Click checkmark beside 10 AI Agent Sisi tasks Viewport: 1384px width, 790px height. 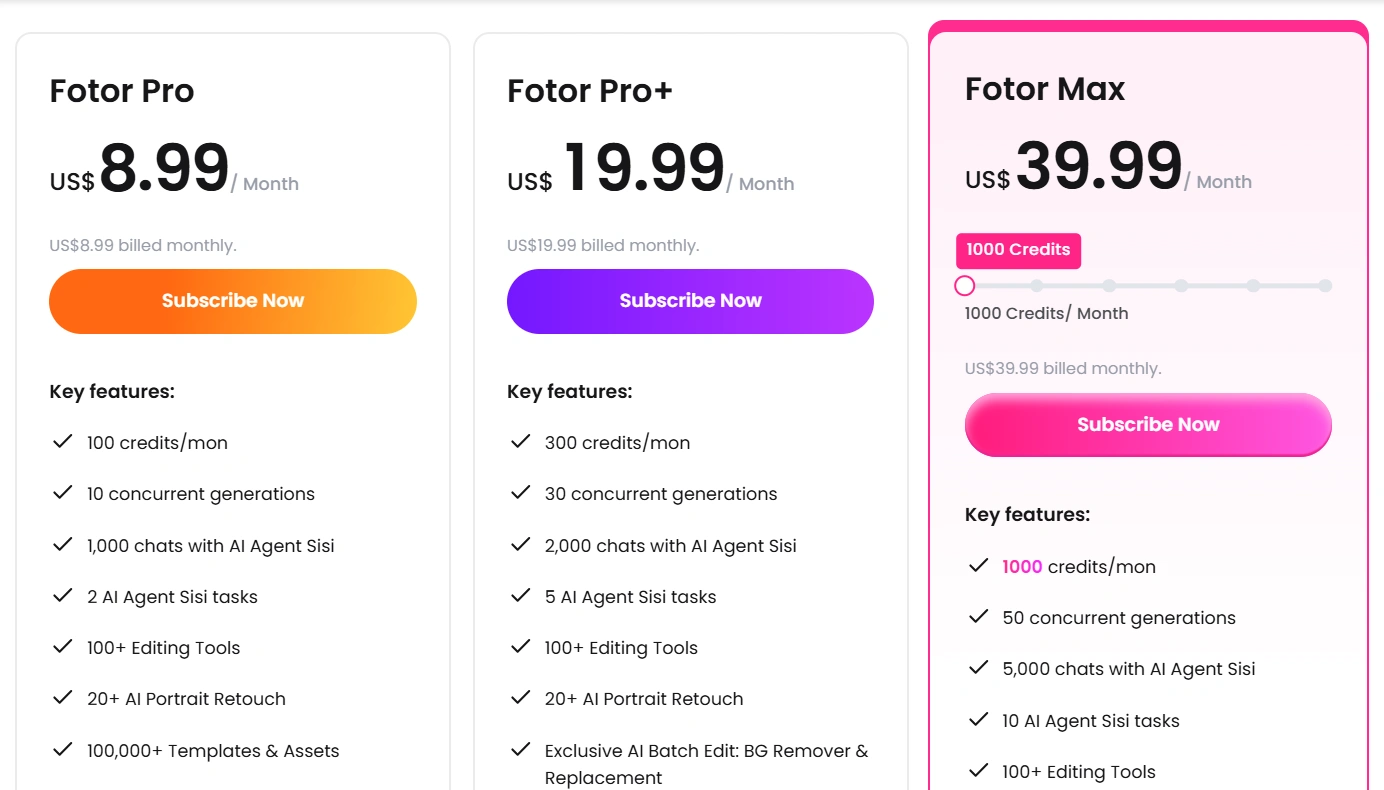[978, 720]
